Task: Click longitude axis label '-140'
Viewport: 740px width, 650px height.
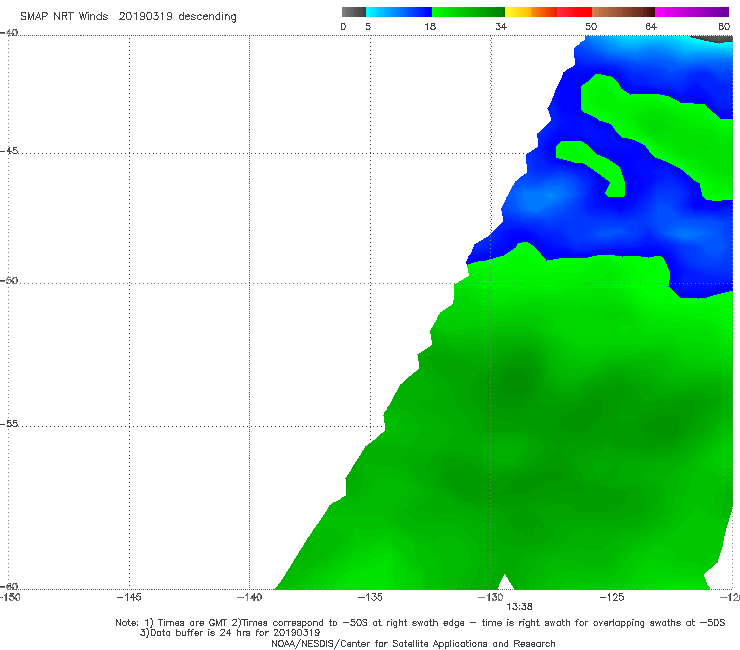Action: point(249,597)
